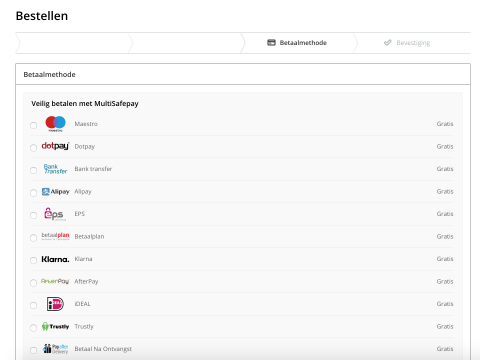The width and height of the screenshot is (480, 360).
Task: Select the iDEAL payment radio button
Action: click(x=33, y=305)
